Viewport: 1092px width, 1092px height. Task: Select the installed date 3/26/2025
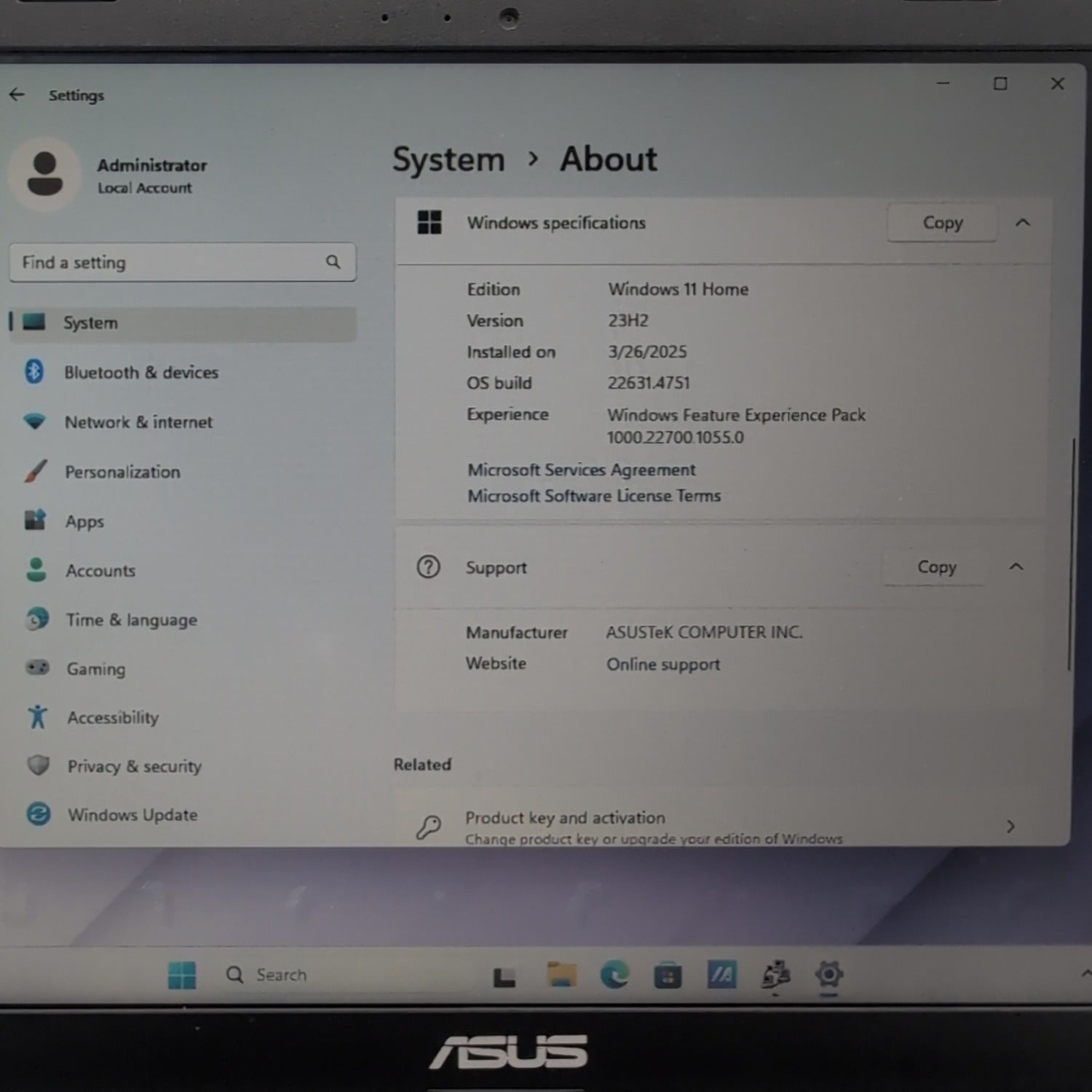tap(646, 352)
